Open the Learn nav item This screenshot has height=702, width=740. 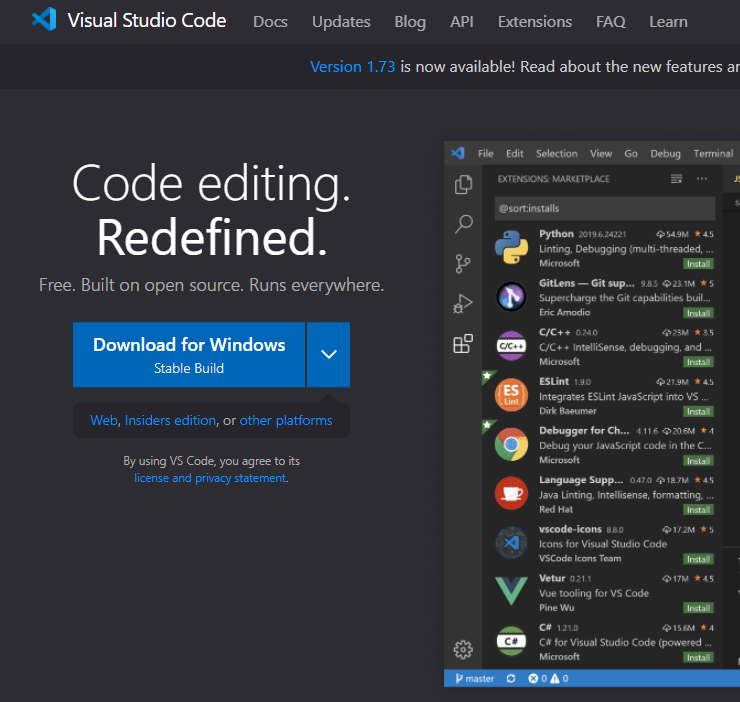[x=668, y=22]
